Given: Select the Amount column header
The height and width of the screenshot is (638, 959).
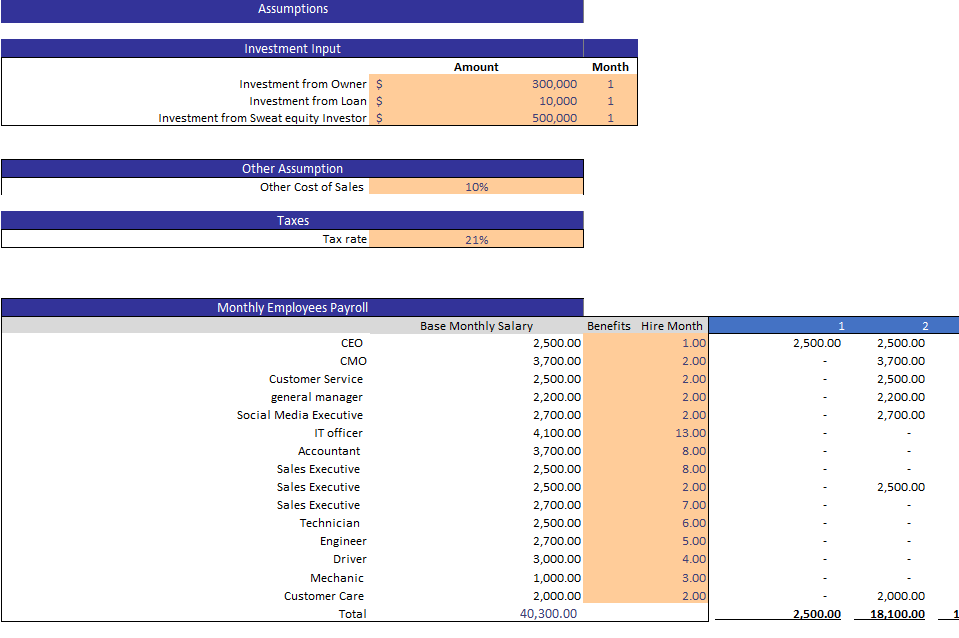Looking at the screenshot, I should 476,67.
